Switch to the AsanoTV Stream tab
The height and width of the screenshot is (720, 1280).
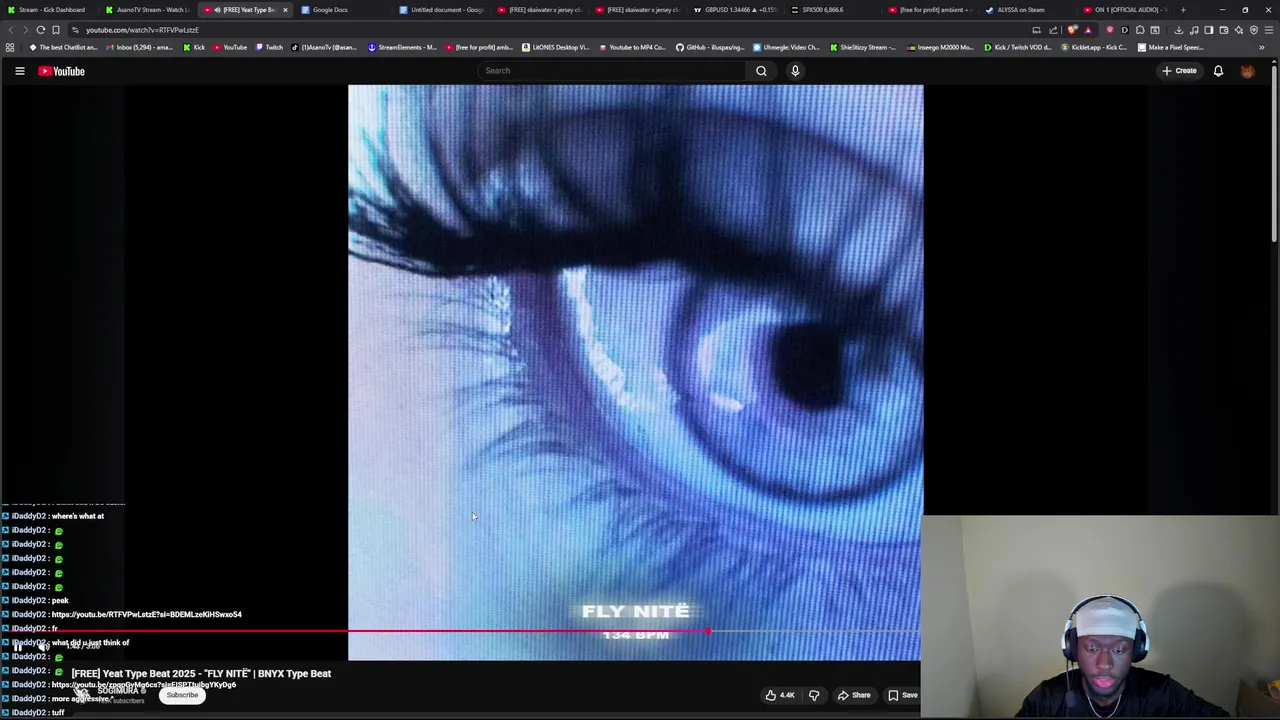click(x=148, y=10)
